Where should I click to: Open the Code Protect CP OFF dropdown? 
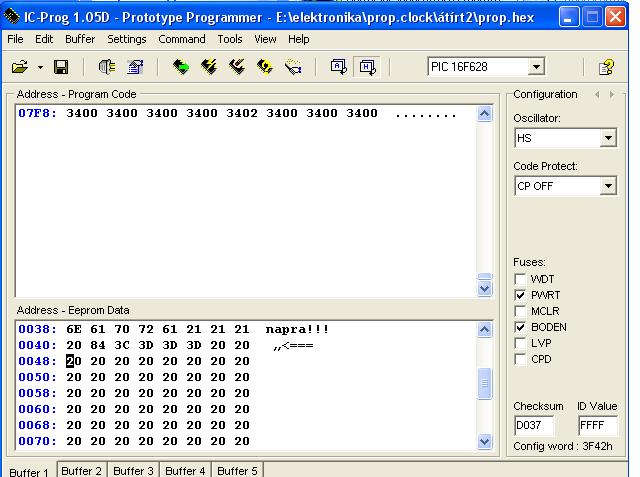point(608,186)
